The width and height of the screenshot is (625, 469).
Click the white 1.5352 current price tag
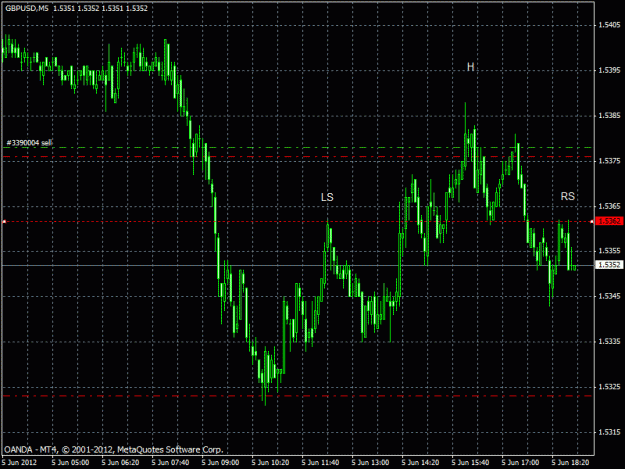tap(609, 265)
